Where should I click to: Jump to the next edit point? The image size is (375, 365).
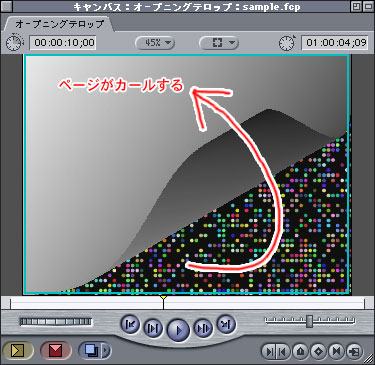coord(226,324)
